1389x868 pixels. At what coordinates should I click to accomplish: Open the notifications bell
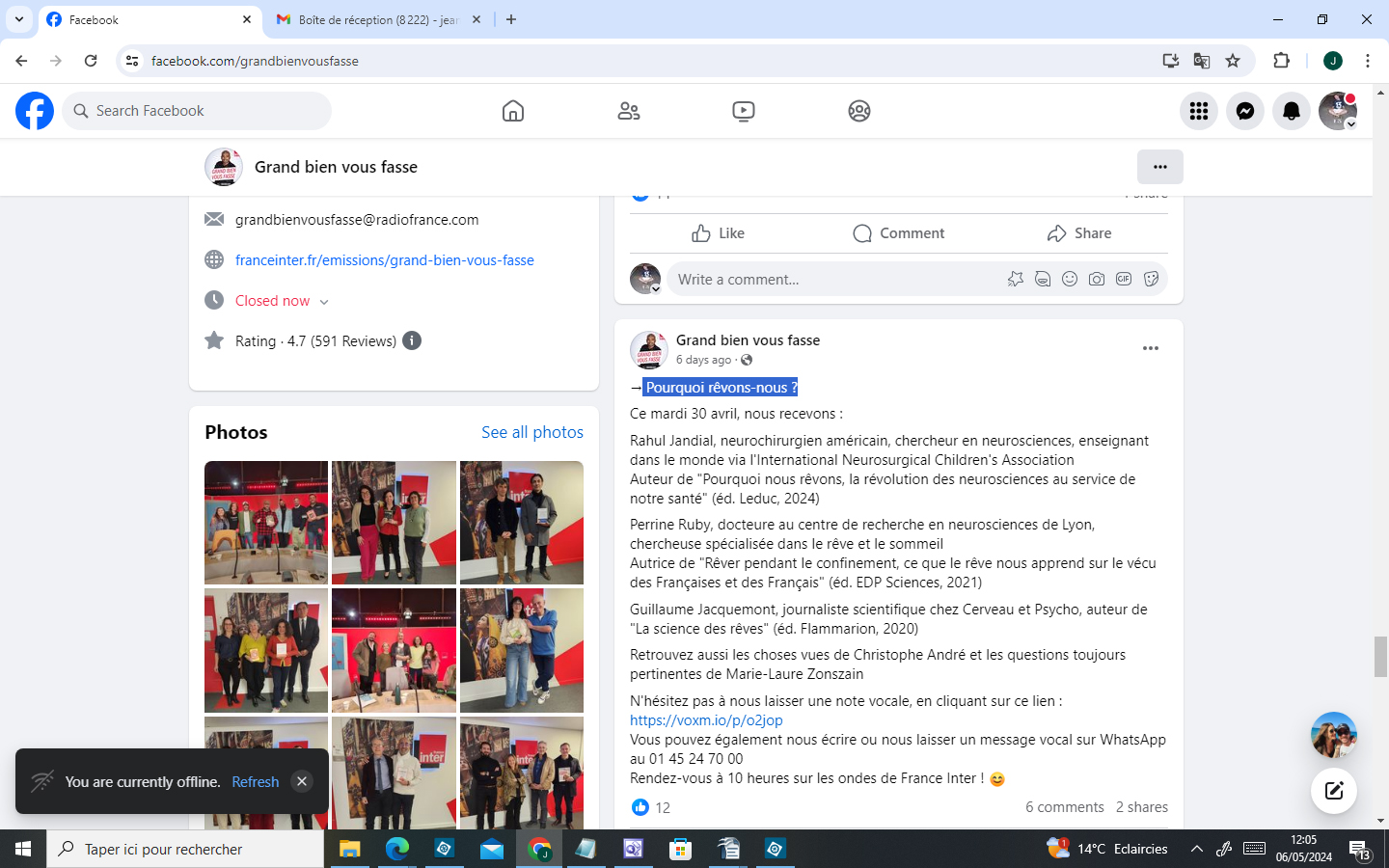pyautogui.click(x=1292, y=111)
